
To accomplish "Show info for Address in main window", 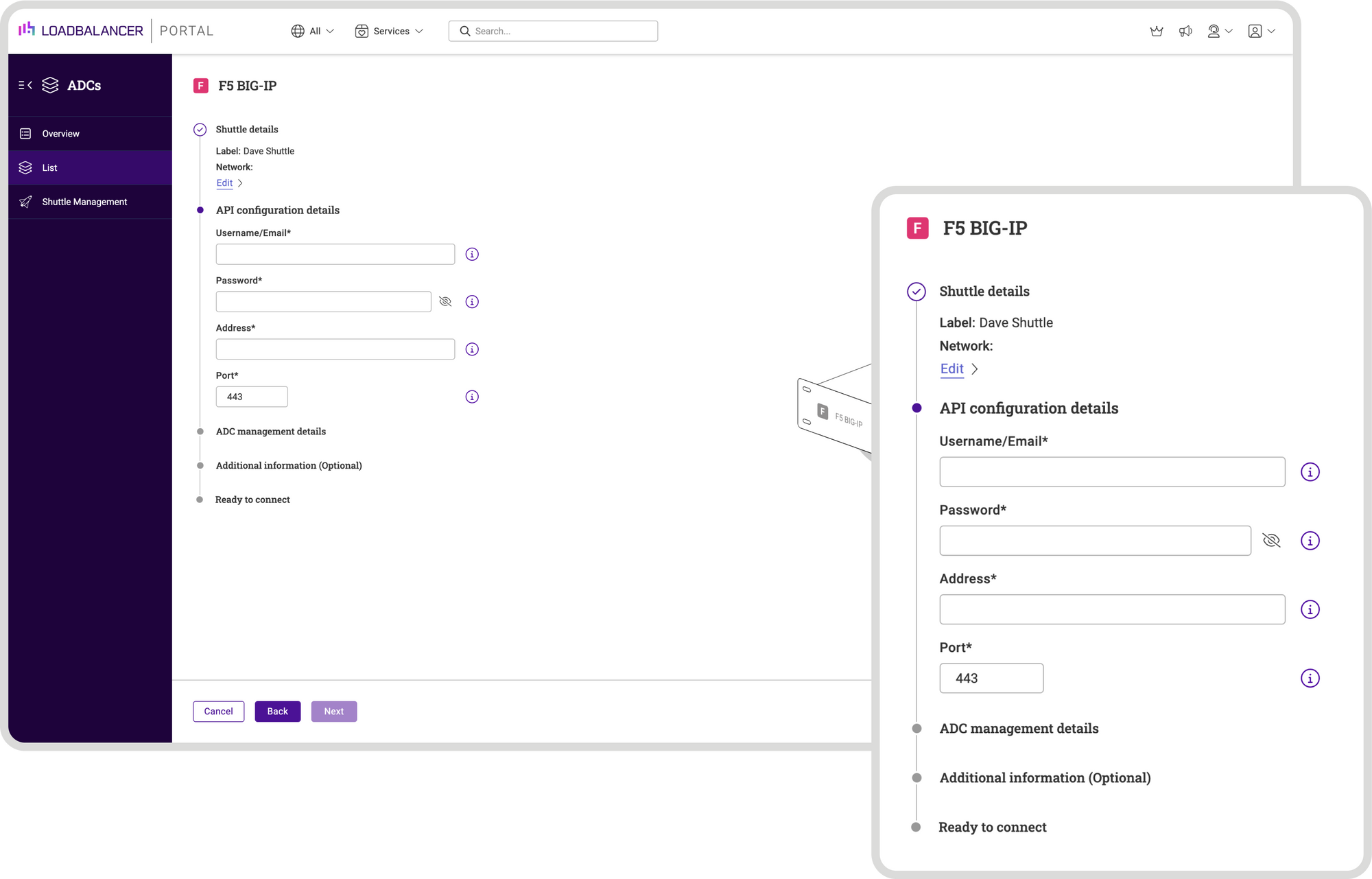I will click(472, 349).
